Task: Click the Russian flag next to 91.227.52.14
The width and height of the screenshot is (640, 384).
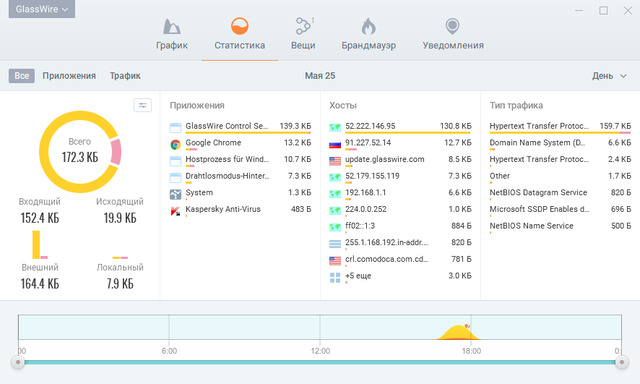Action: (x=335, y=144)
